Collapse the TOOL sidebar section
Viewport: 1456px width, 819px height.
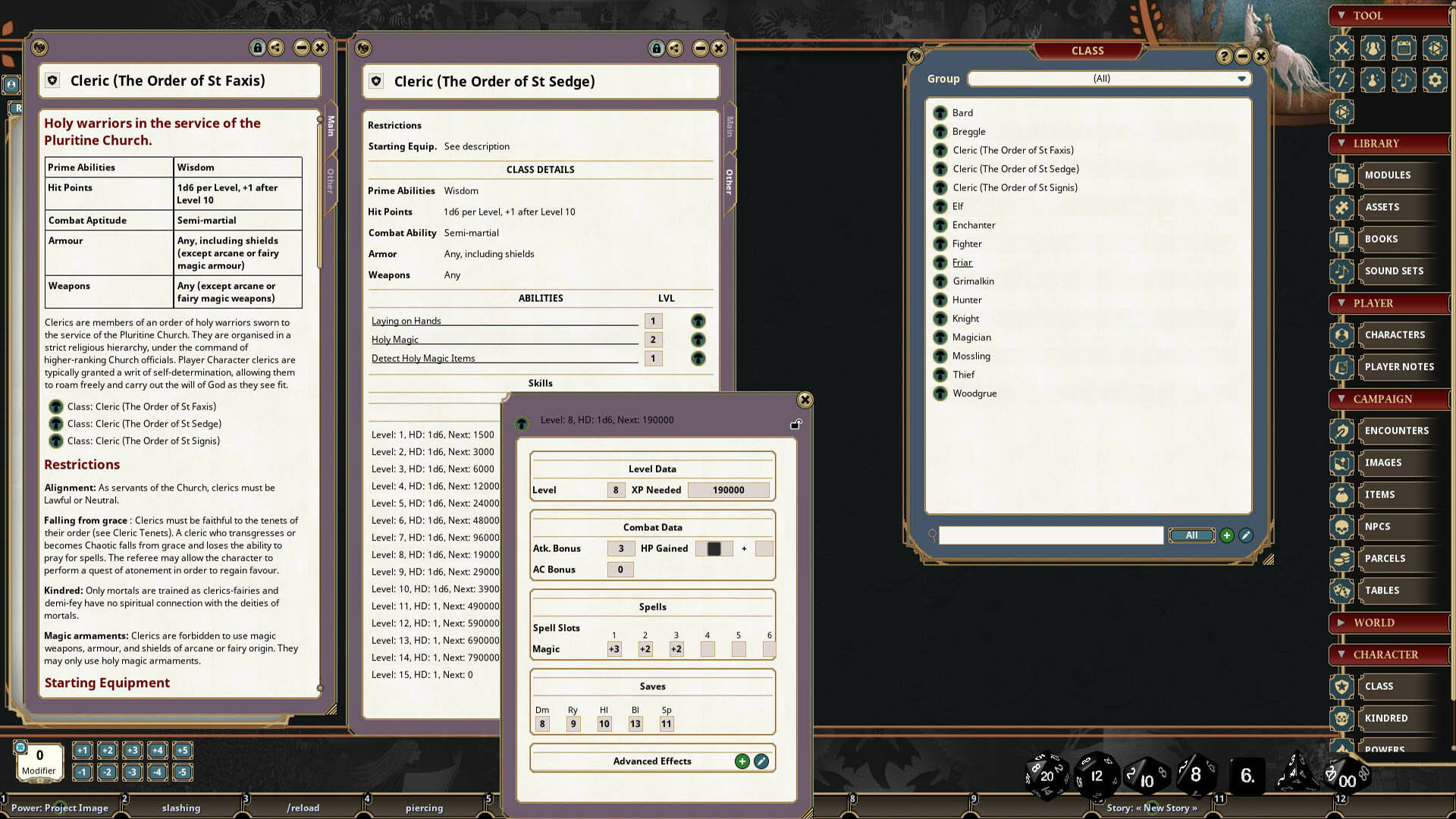(x=1343, y=15)
